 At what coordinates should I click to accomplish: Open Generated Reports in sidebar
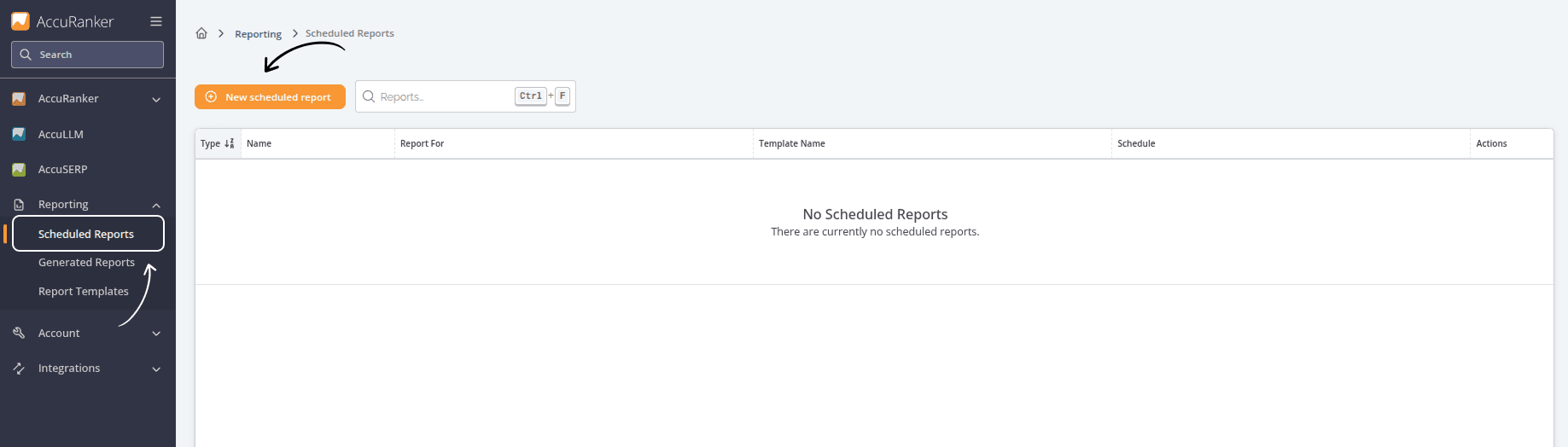tap(86, 263)
